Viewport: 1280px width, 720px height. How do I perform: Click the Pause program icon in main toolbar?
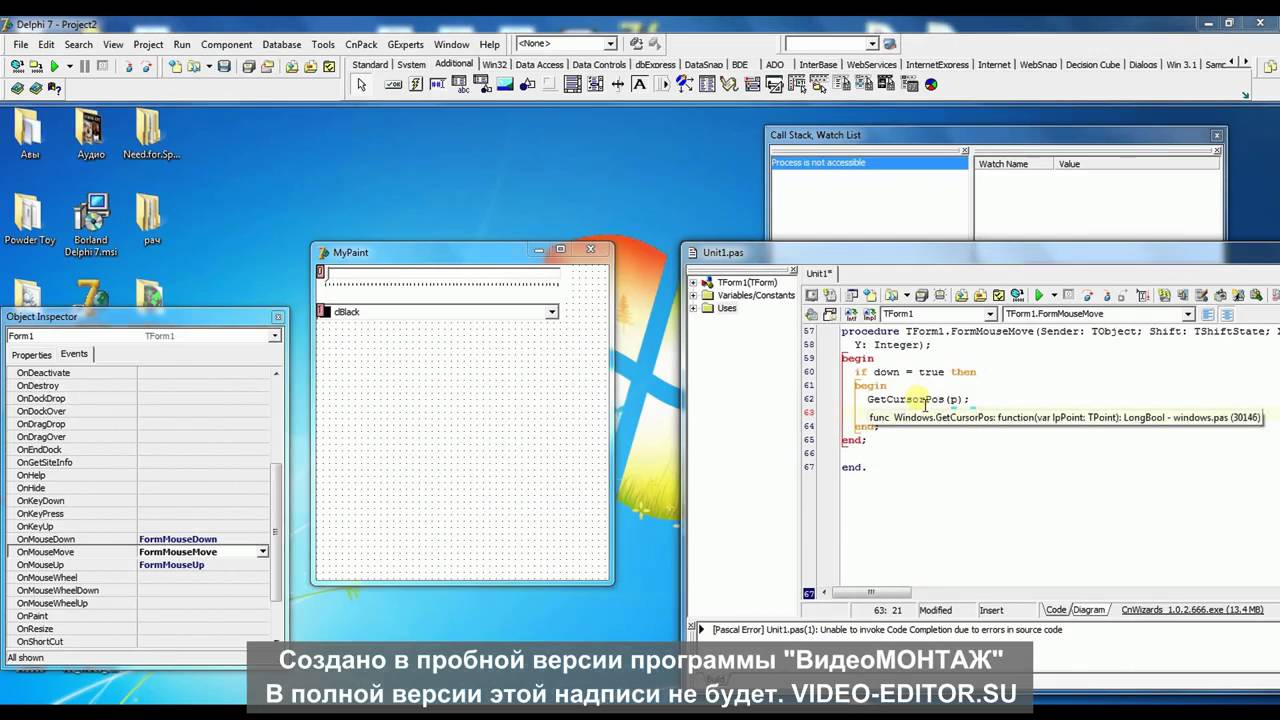[x=85, y=66]
